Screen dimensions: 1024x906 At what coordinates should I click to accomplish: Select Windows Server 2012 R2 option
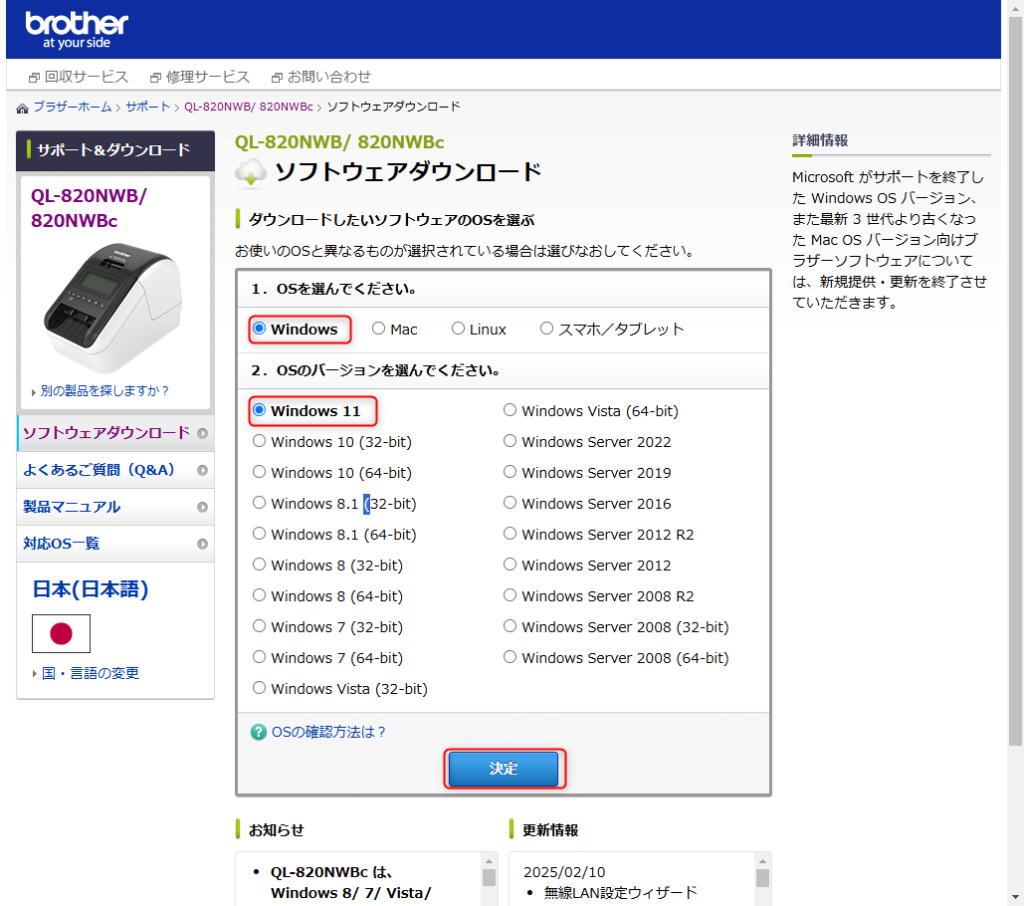tap(509, 534)
